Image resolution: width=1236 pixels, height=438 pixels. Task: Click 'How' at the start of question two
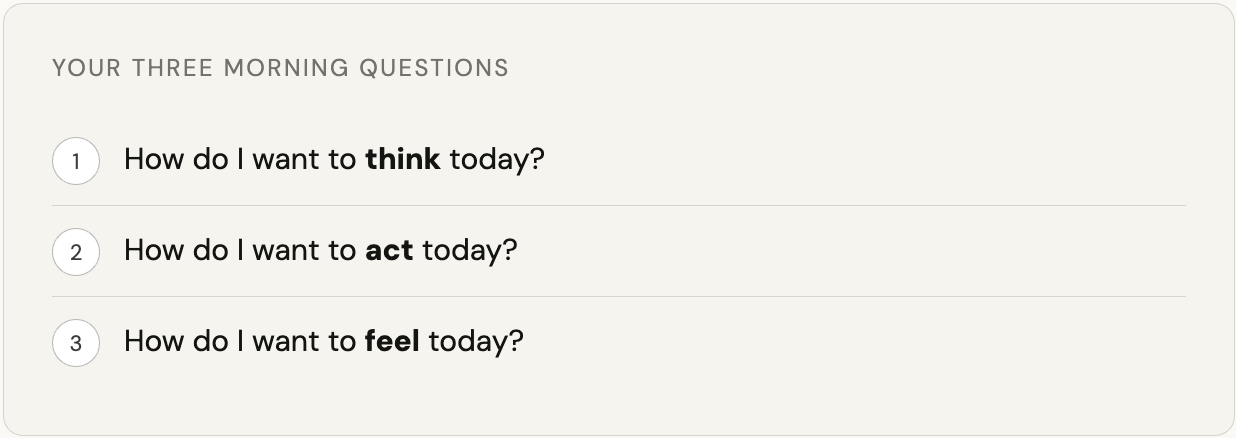[x=150, y=251]
